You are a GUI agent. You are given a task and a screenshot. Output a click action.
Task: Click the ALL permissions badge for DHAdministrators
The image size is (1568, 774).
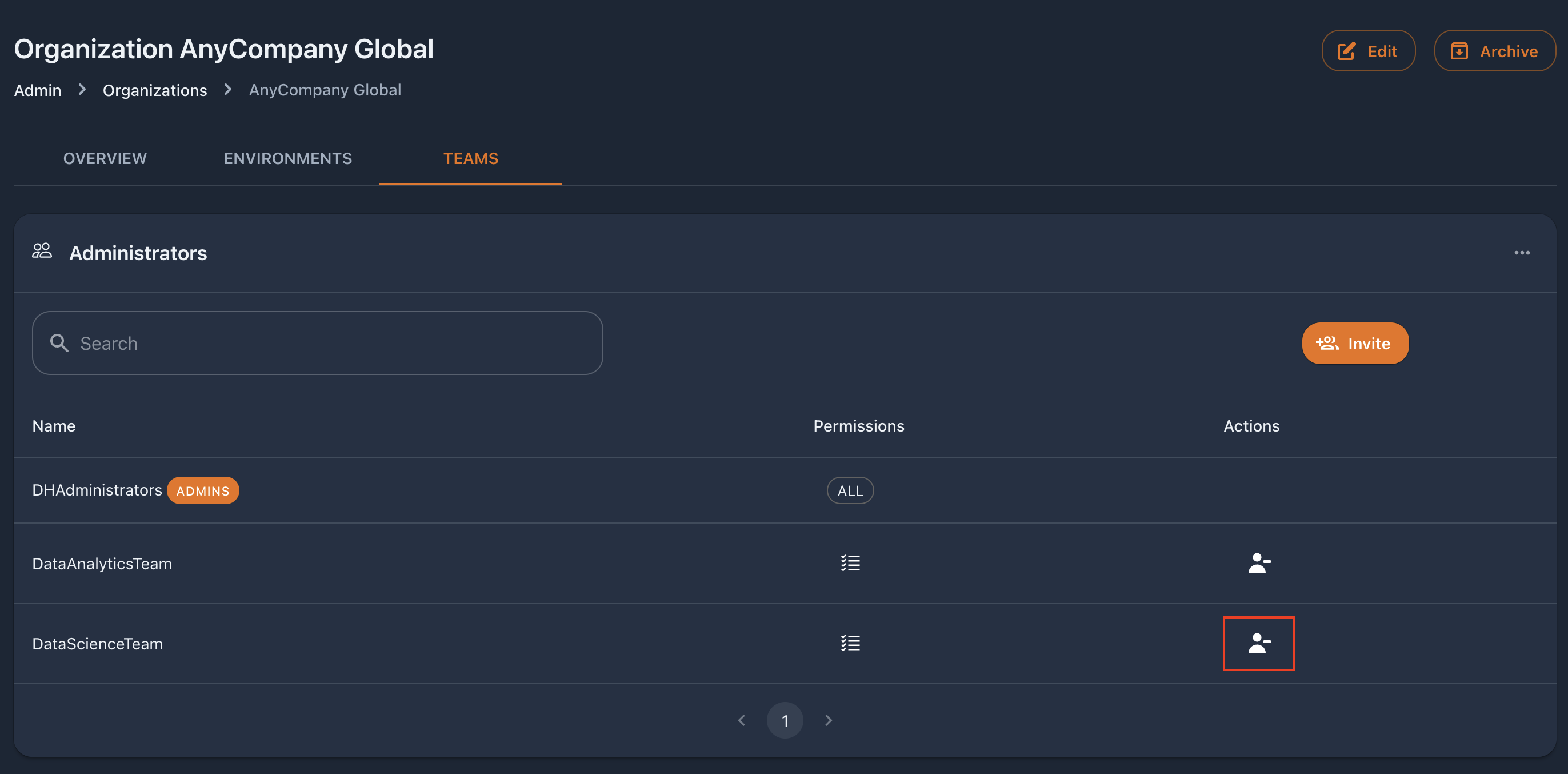point(850,490)
